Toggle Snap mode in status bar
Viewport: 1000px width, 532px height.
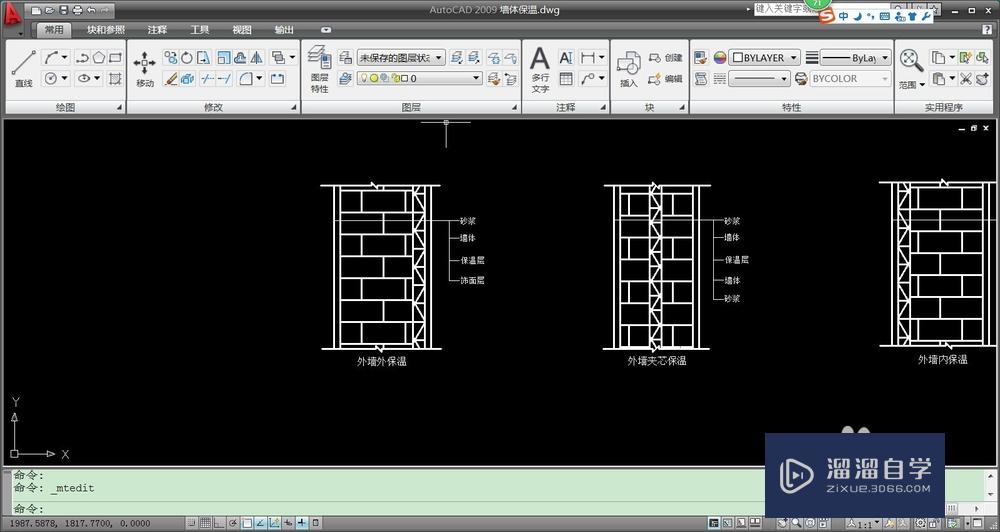click(191, 523)
